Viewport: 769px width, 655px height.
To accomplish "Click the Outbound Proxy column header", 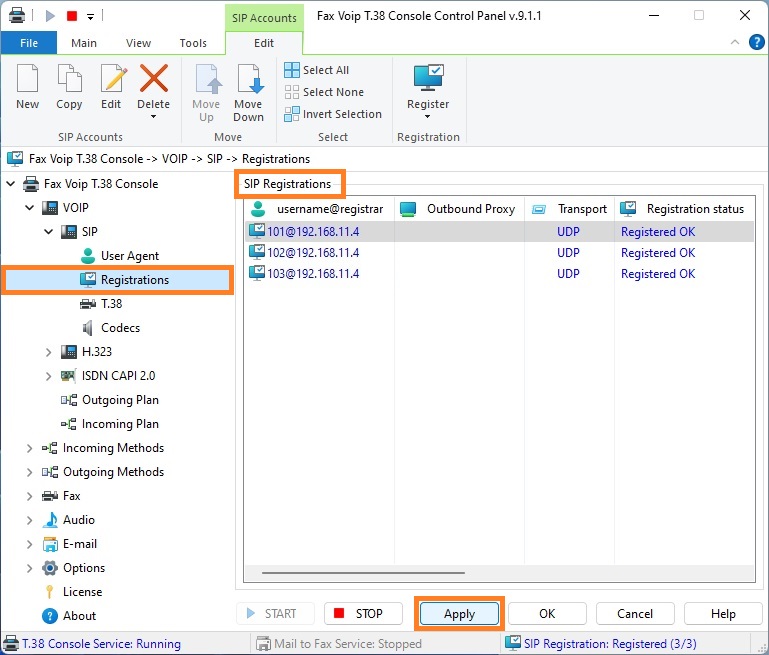I will click(460, 209).
